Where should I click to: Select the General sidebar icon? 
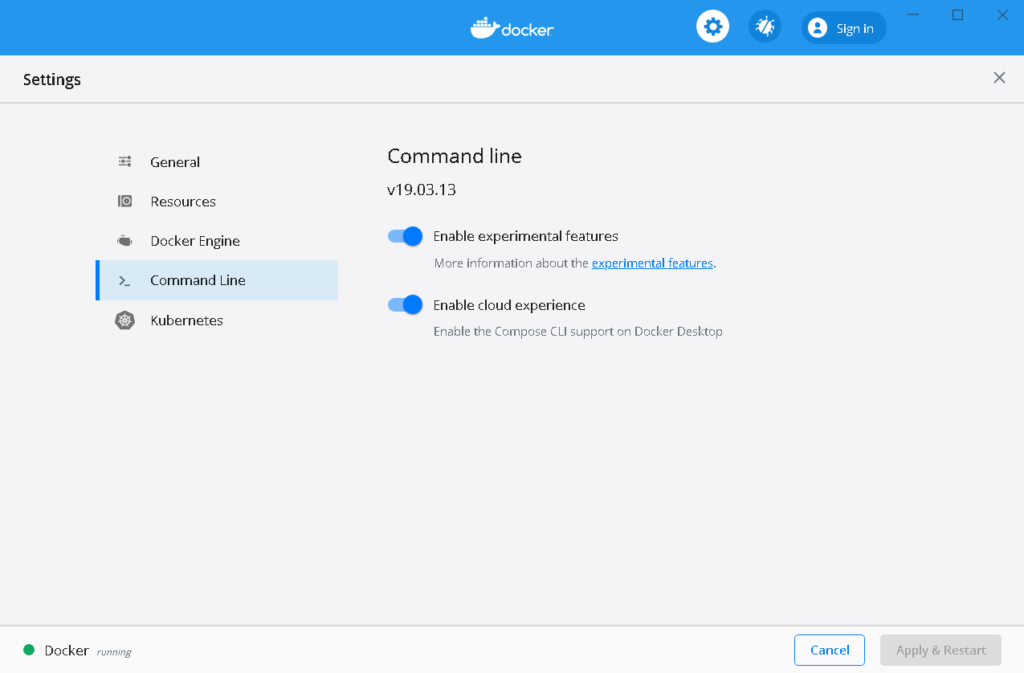coord(124,161)
